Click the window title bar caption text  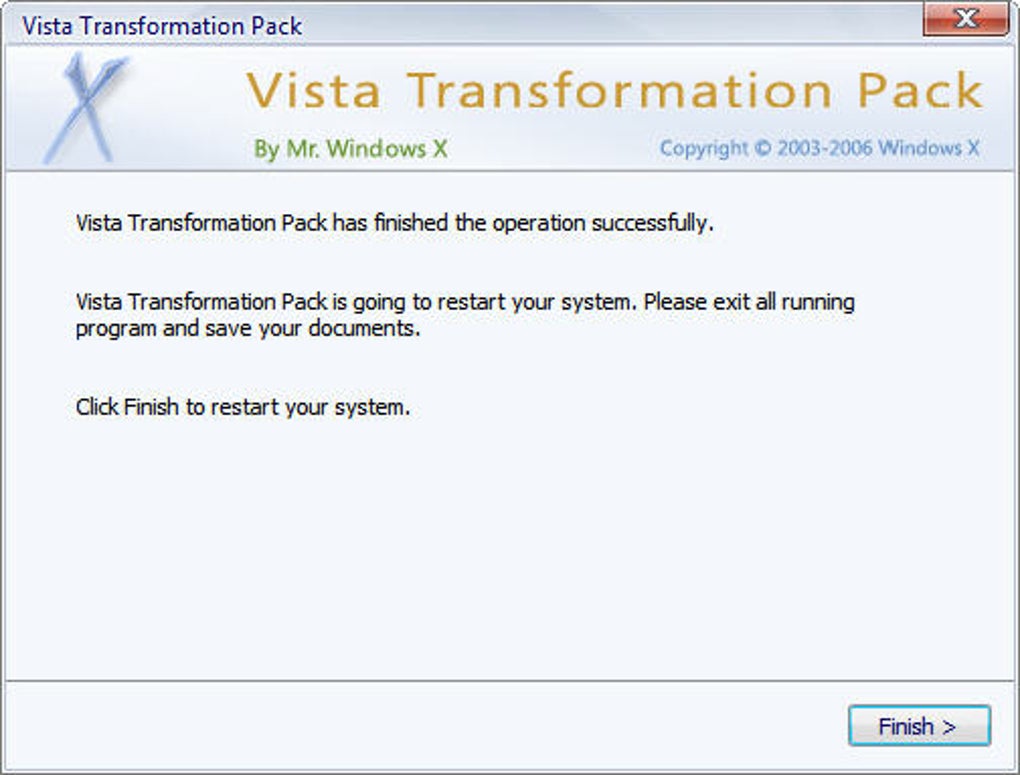coord(162,26)
